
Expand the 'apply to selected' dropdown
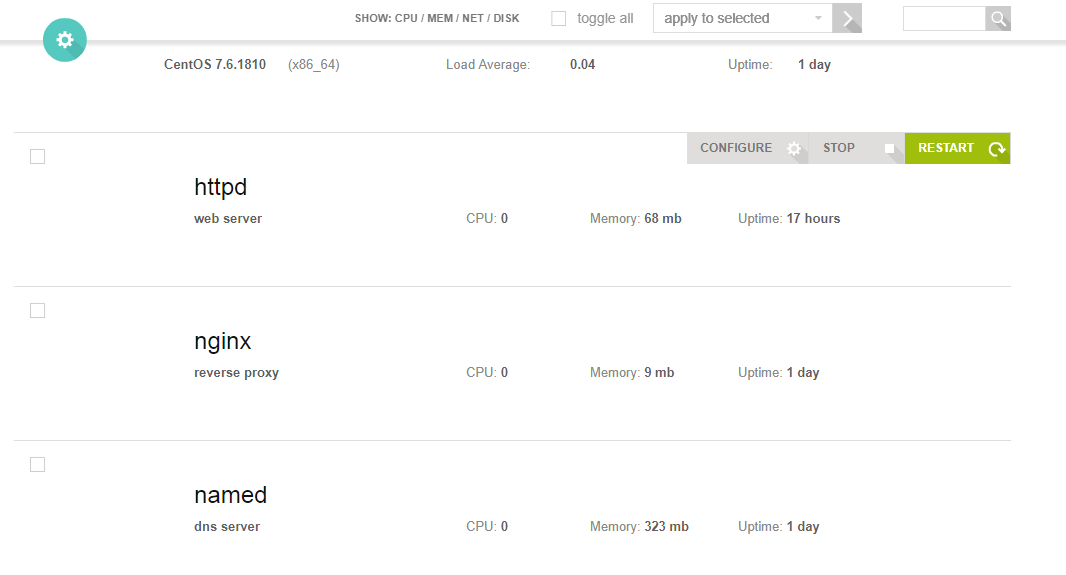pos(743,18)
